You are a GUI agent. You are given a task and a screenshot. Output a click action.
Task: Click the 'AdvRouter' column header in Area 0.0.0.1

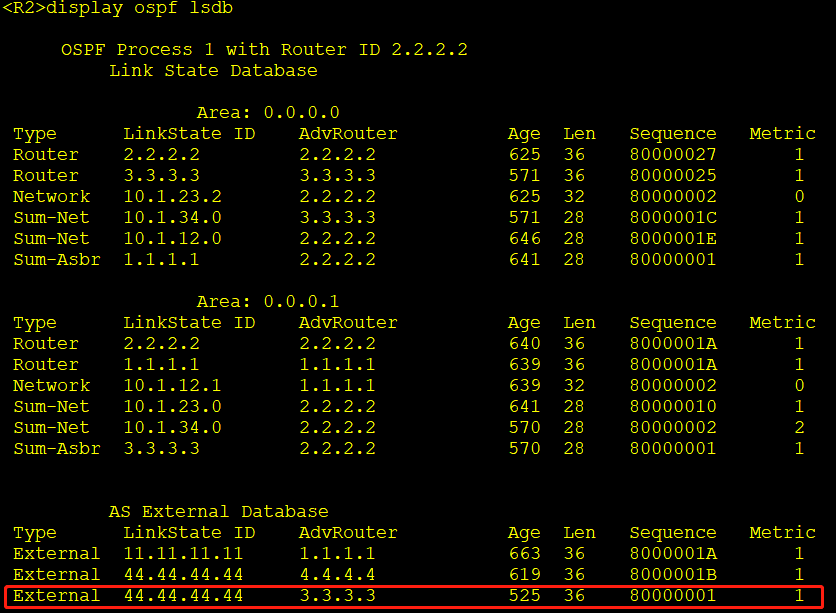pos(348,322)
